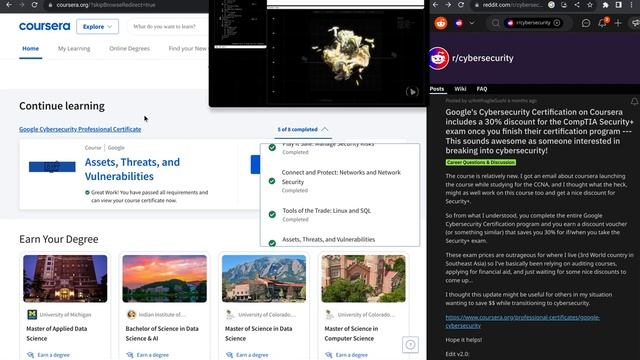This screenshot has height=360, width=640.
Task: Open the Master of Science in Computer Science thumbnail
Action: point(363,279)
